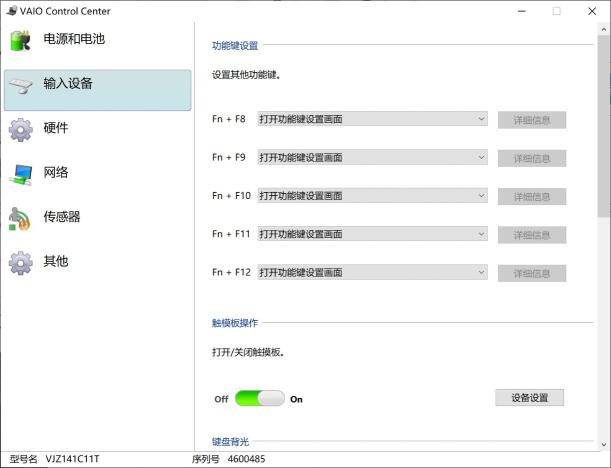Screen dimensions: 611x468
Task: Click the Fn + F12 label
Action: (231, 272)
